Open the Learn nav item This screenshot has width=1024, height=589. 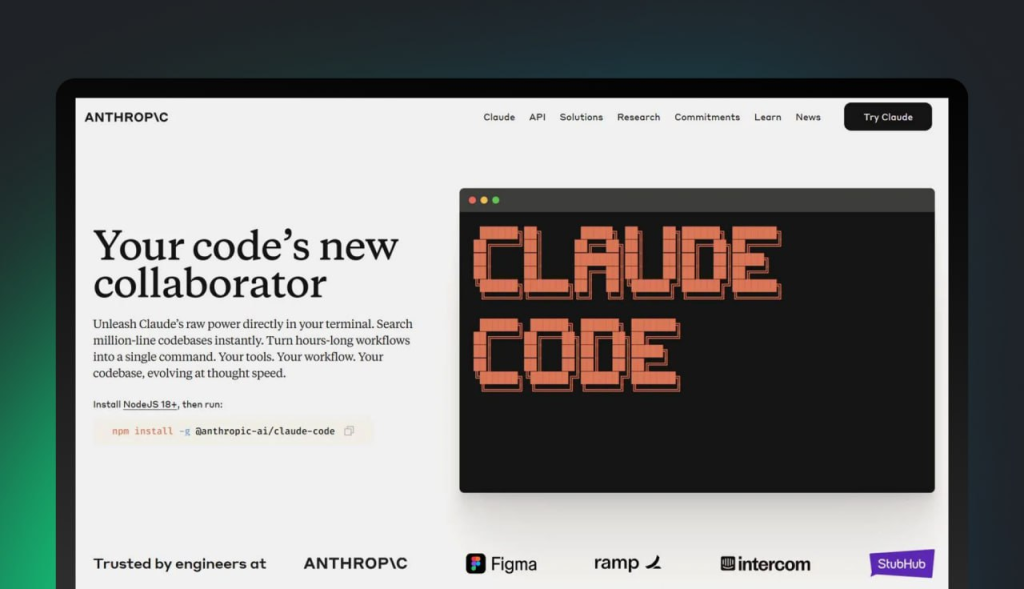767,117
